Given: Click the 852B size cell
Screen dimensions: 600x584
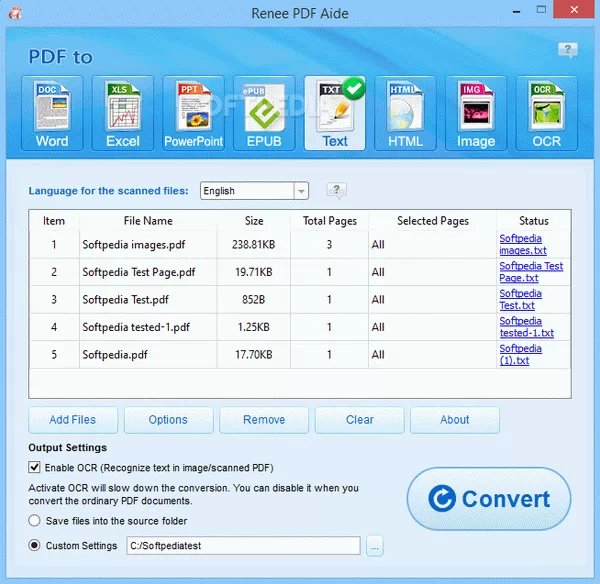Looking at the screenshot, I should click(254, 300).
